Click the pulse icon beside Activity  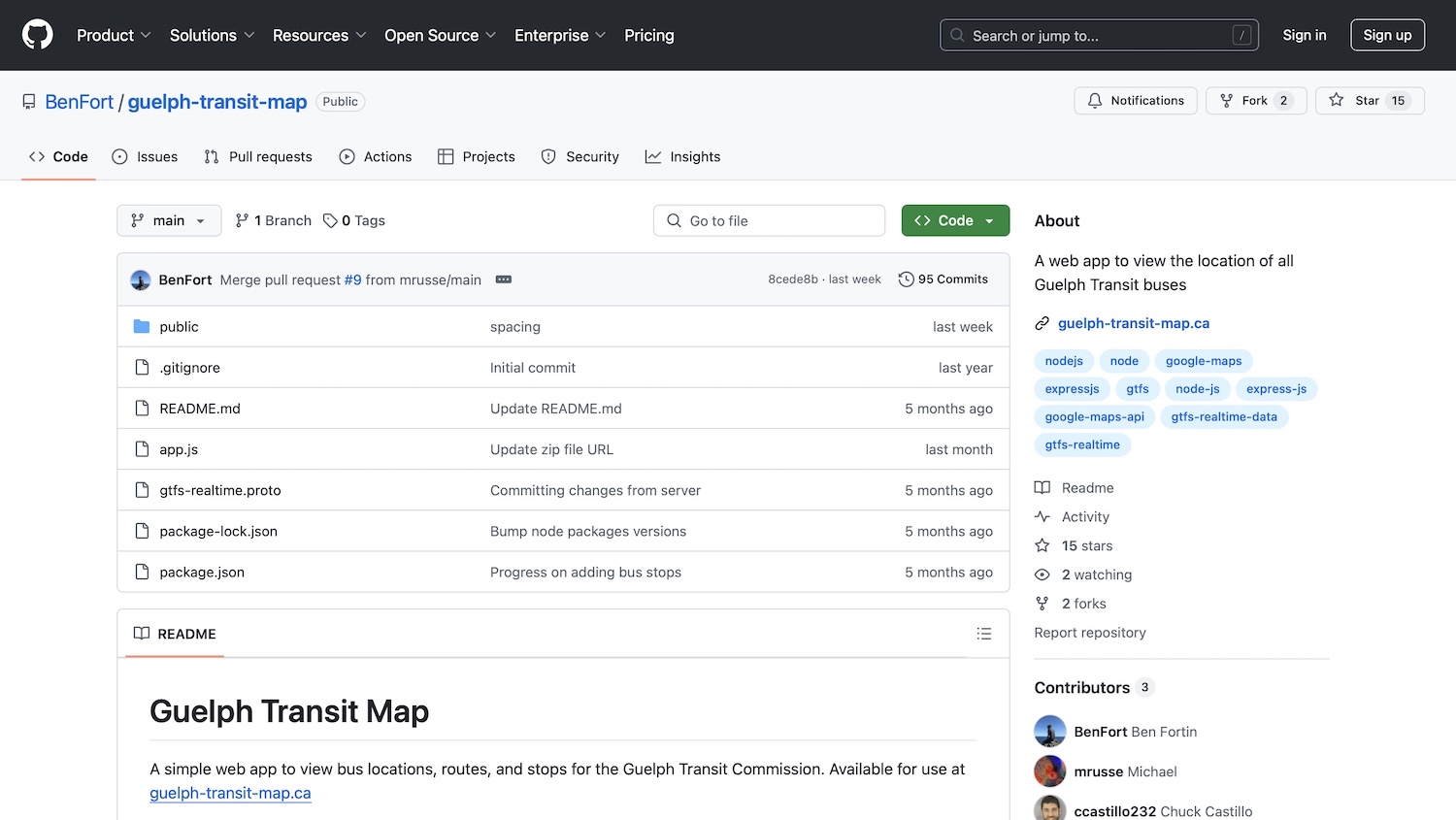coord(1042,517)
